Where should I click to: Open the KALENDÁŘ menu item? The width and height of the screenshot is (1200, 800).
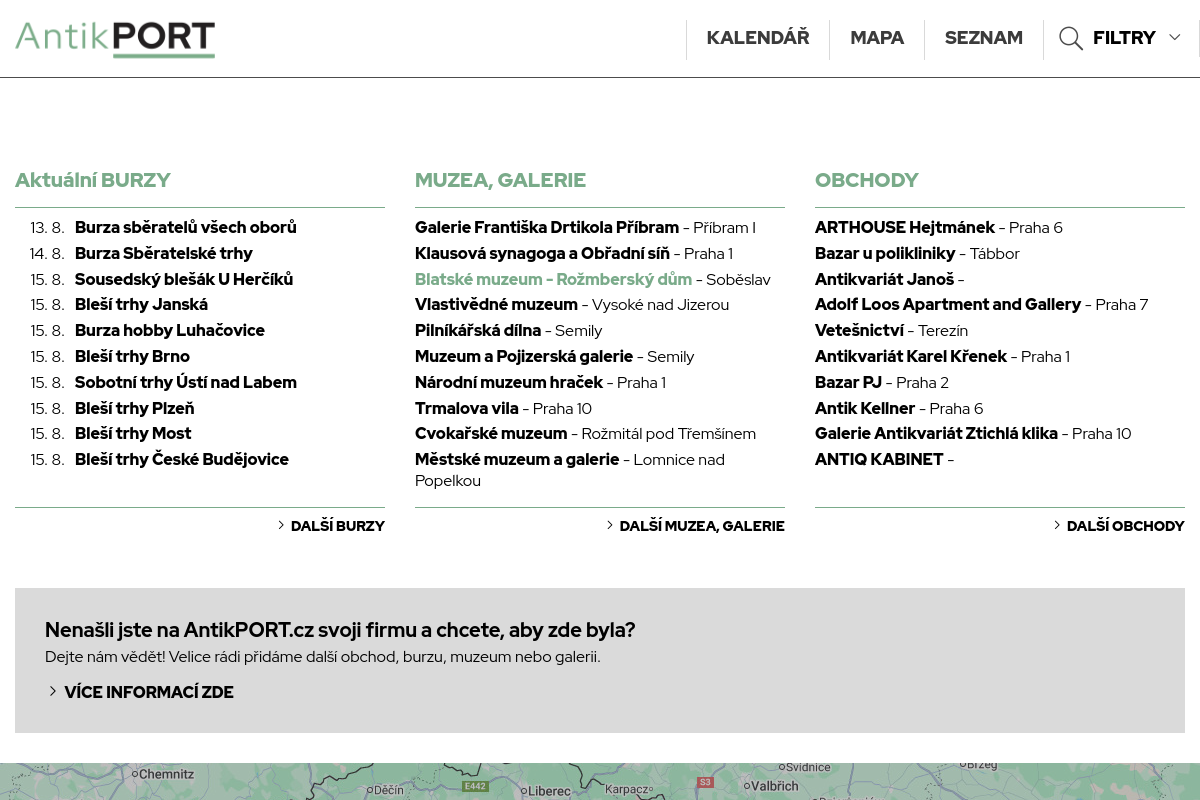(758, 38)
